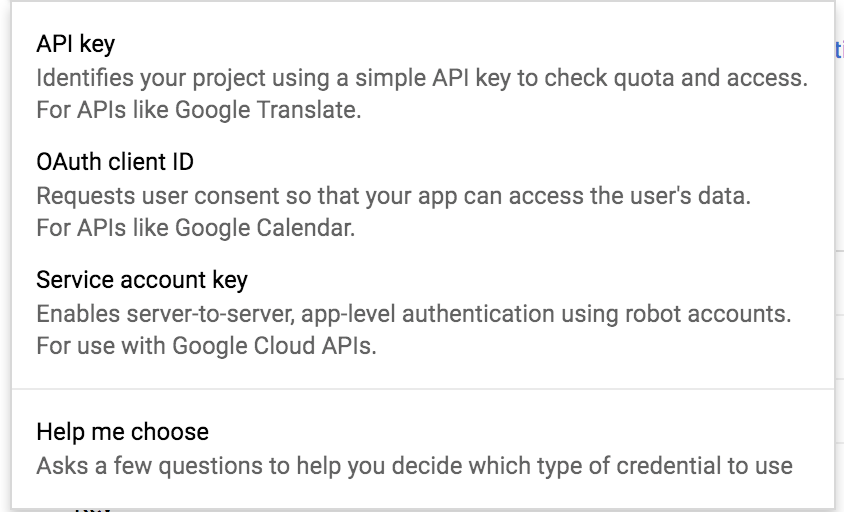Click the "Enables server-to-server" description line

(x=413, y=313)
